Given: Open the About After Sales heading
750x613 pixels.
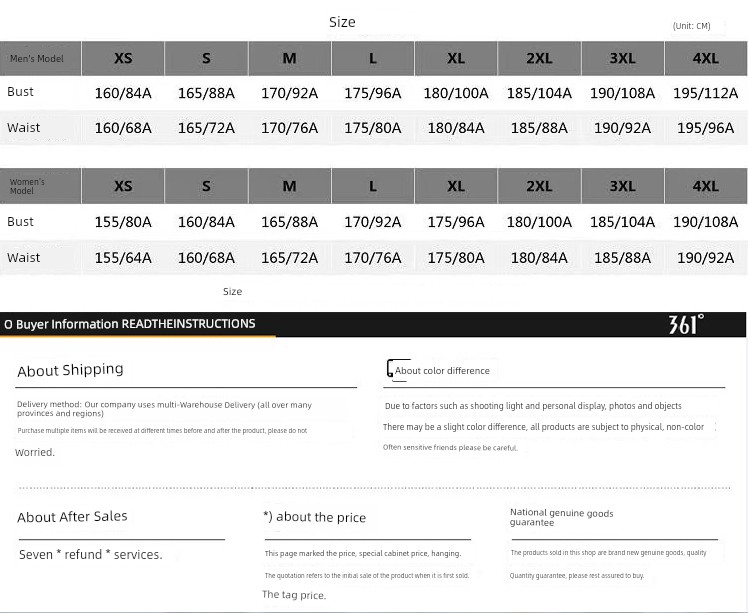Looking at the screenshot, I should [72, 517].
